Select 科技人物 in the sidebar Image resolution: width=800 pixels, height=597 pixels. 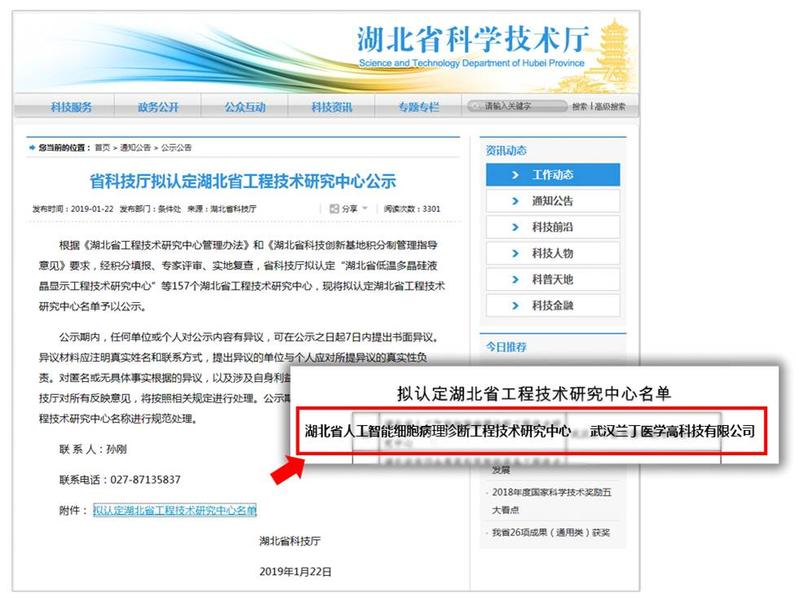point(553,253)
